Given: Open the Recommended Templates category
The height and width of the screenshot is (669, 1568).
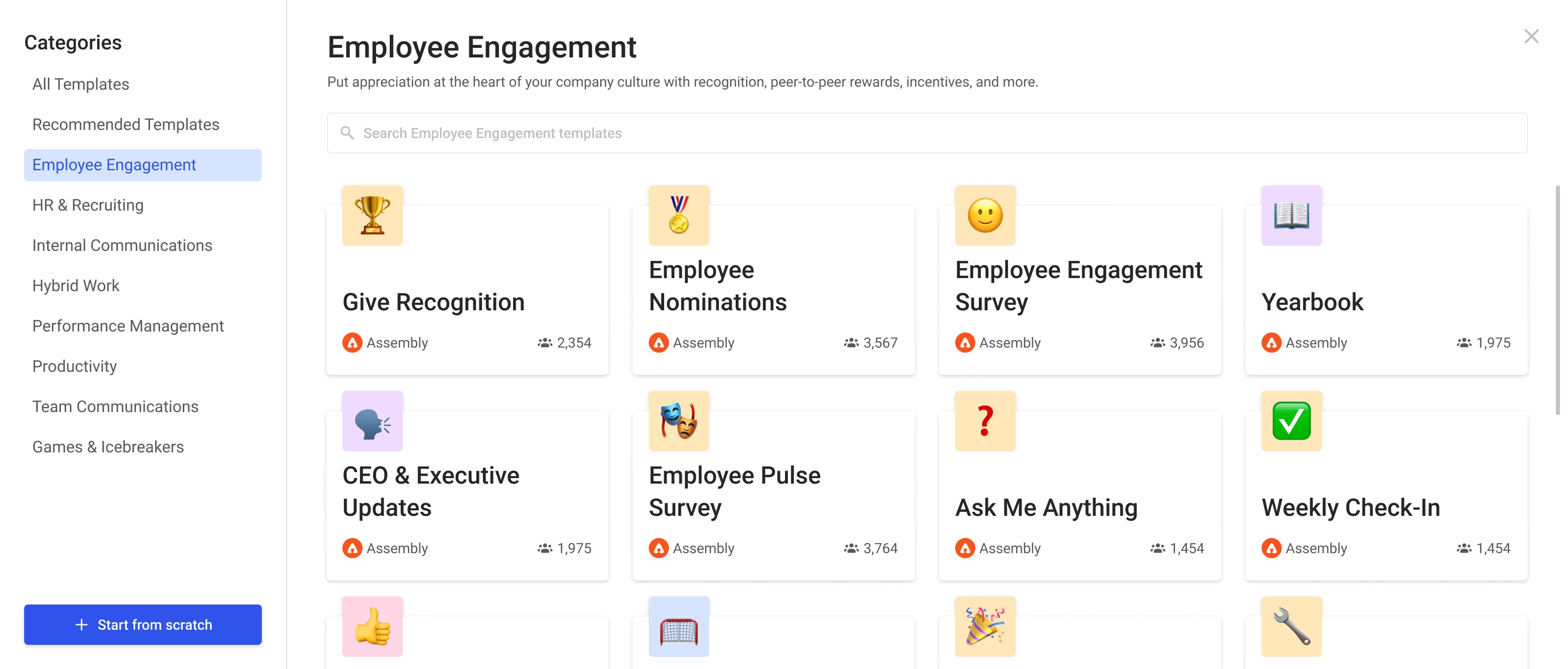Looking at the screenshot, I should click(126, 124).
